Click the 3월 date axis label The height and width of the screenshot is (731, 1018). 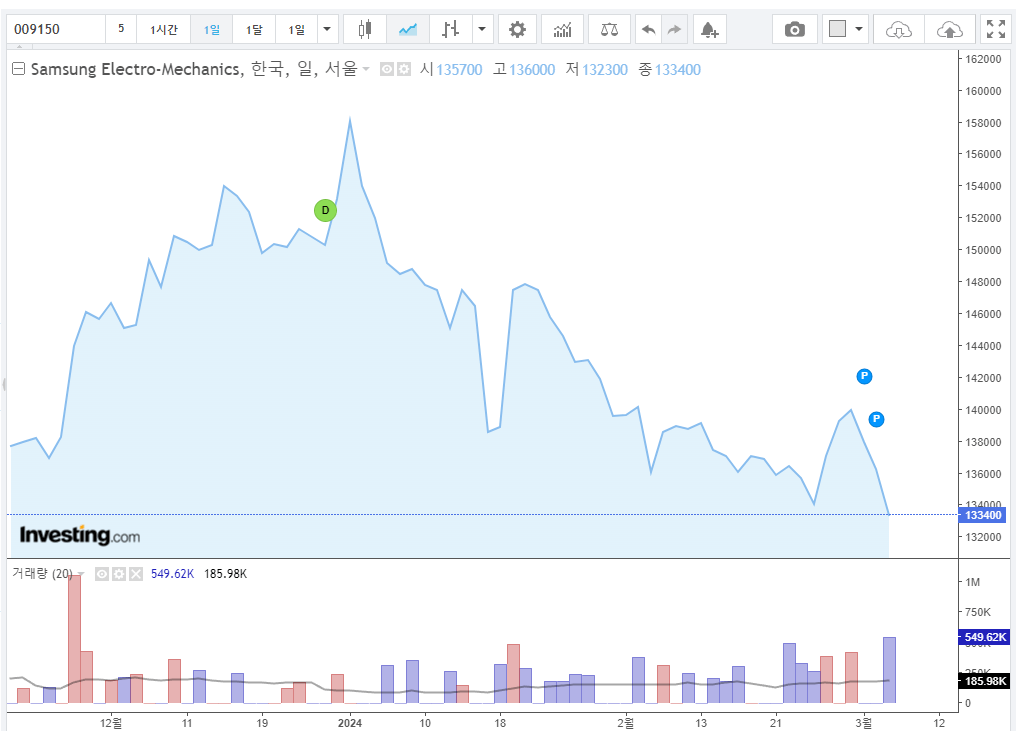(863, 723)
